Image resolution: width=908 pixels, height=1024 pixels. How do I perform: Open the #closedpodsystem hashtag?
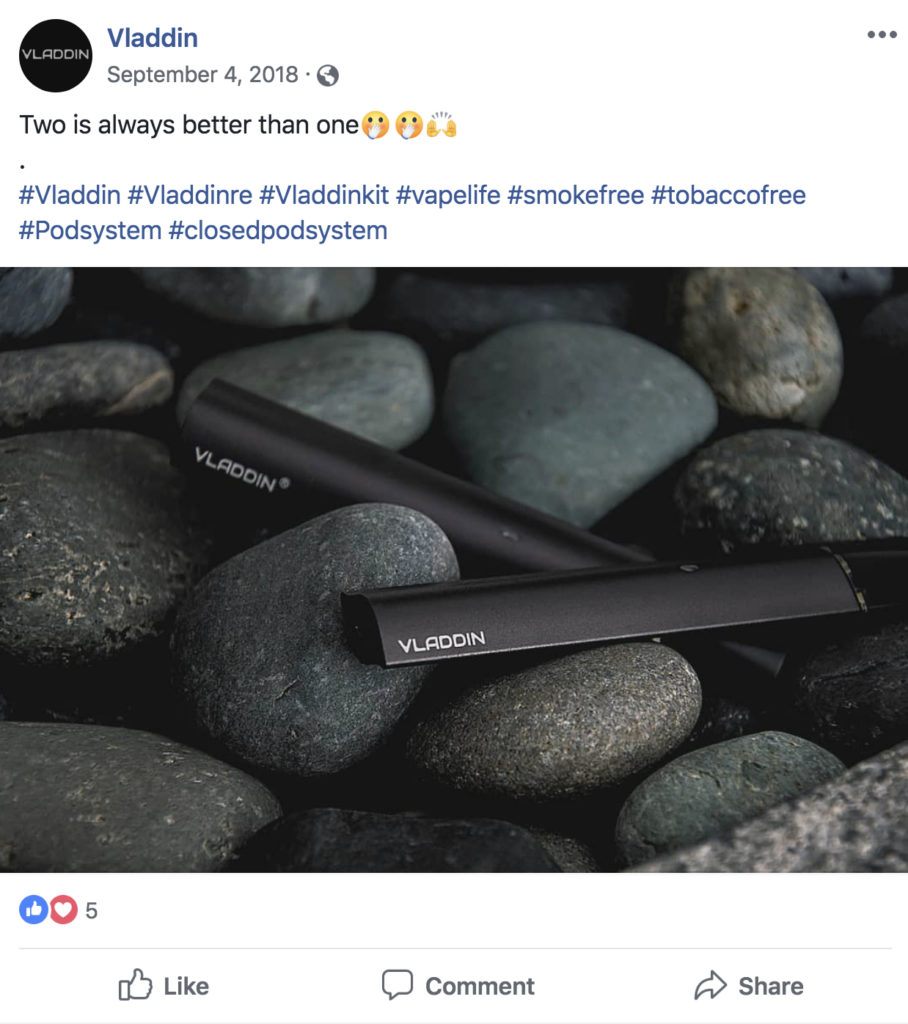coord(278,231)
